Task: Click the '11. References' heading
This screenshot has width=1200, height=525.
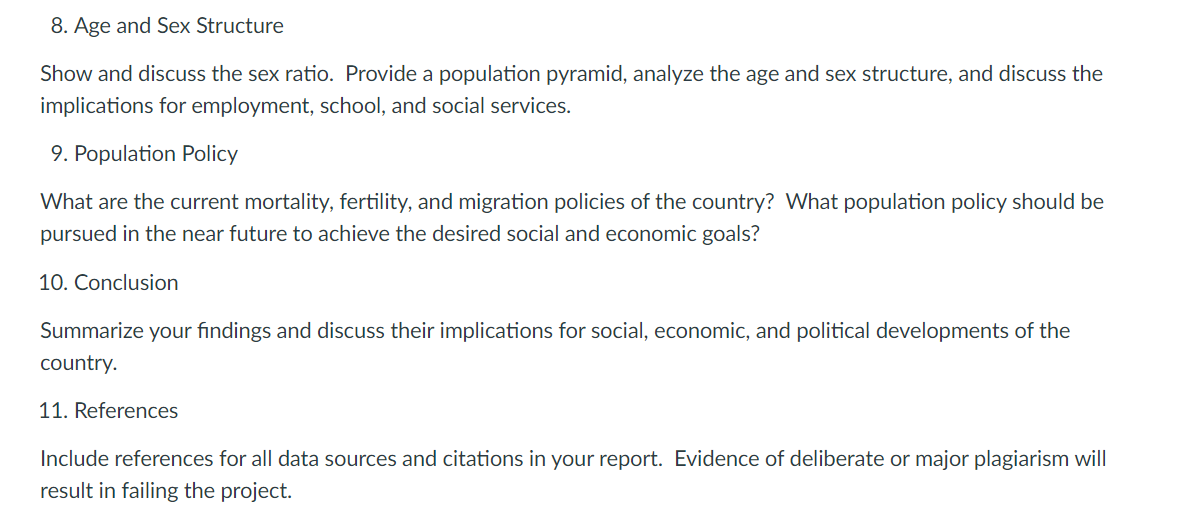Action: pyautogui.click(x=109, y=411)
